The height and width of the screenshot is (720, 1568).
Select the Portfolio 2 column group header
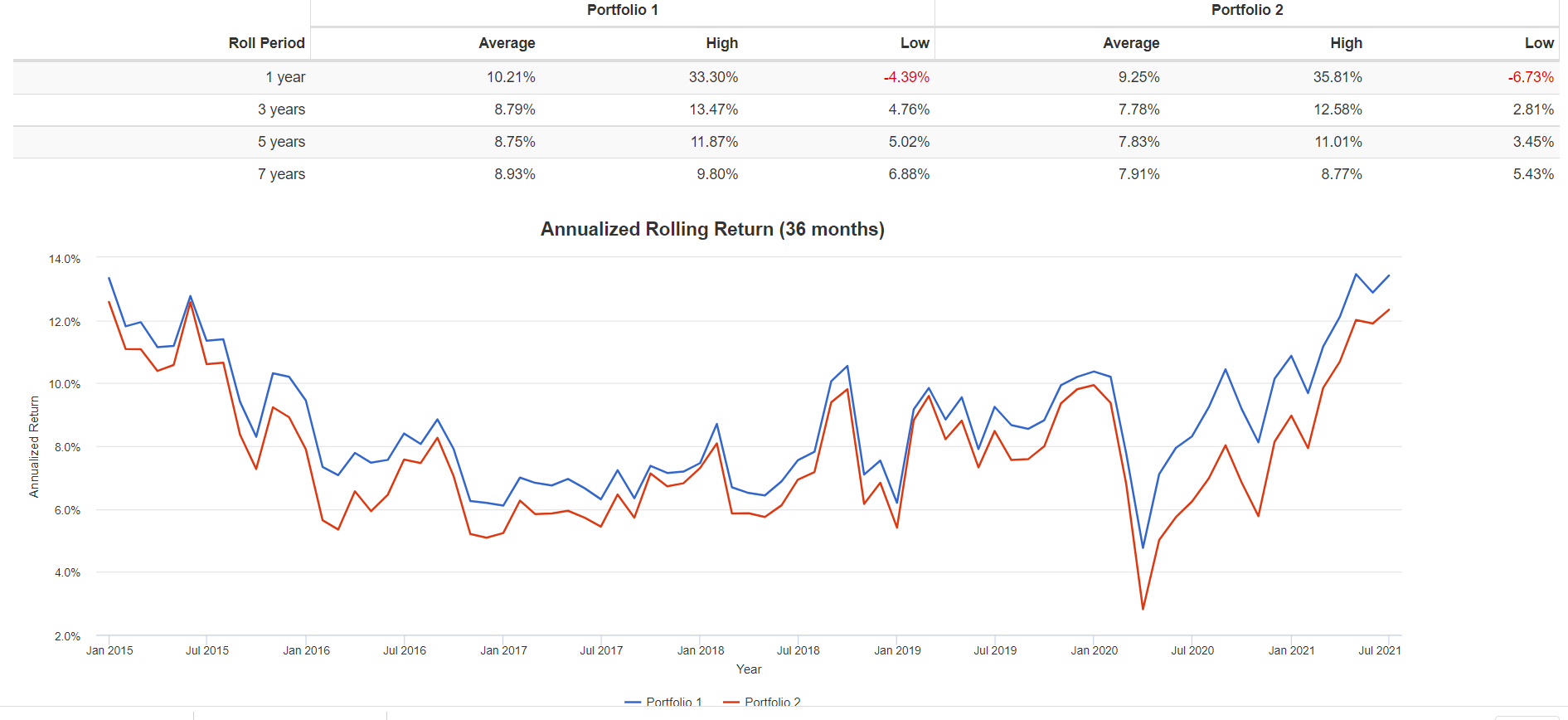coord(1246,10)
